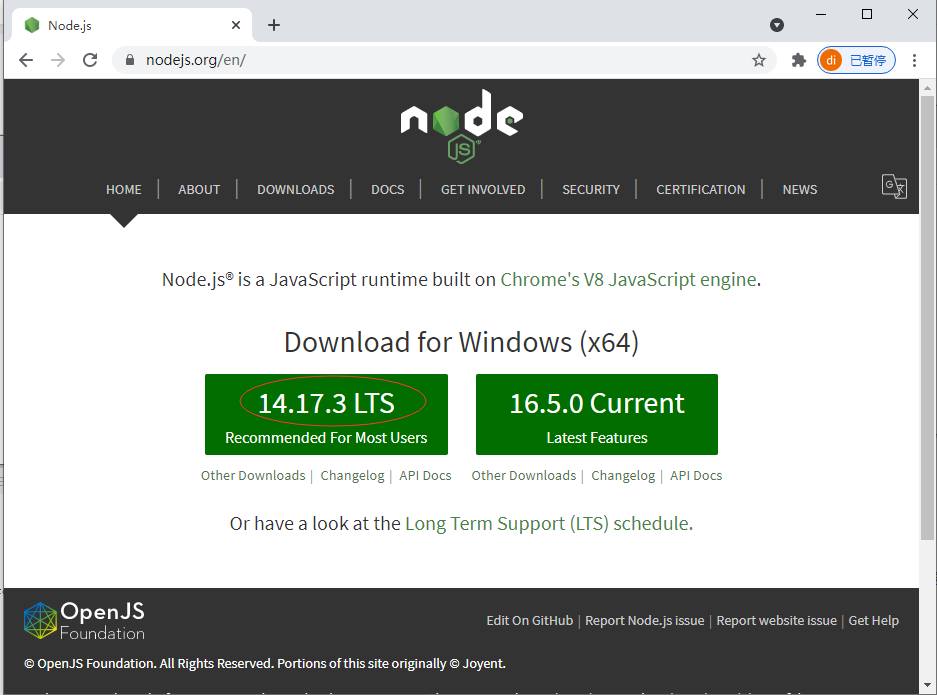Image resolution: width=937 pixels, height=695 pixels.
Task: Close the Node.js tab
Action: point(236,25)
